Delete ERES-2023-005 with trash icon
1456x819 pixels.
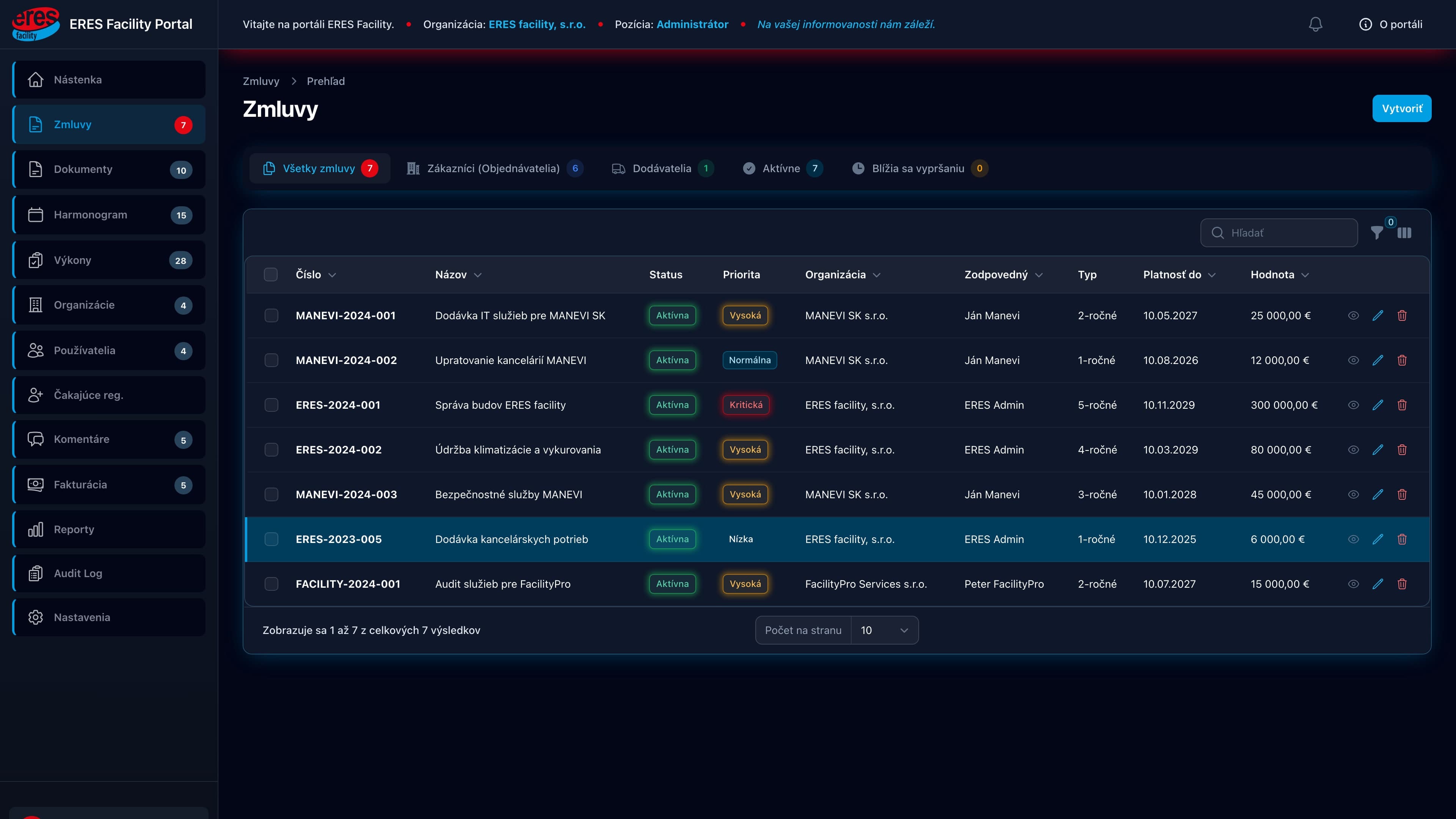pos(1402,539)
